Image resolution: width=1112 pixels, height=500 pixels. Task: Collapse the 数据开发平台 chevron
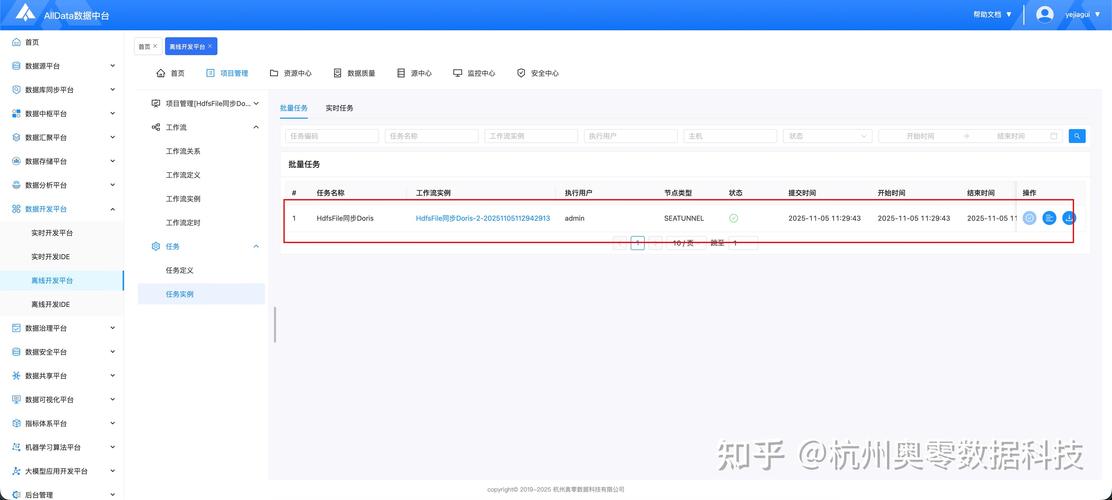click(x=112, y=209)
